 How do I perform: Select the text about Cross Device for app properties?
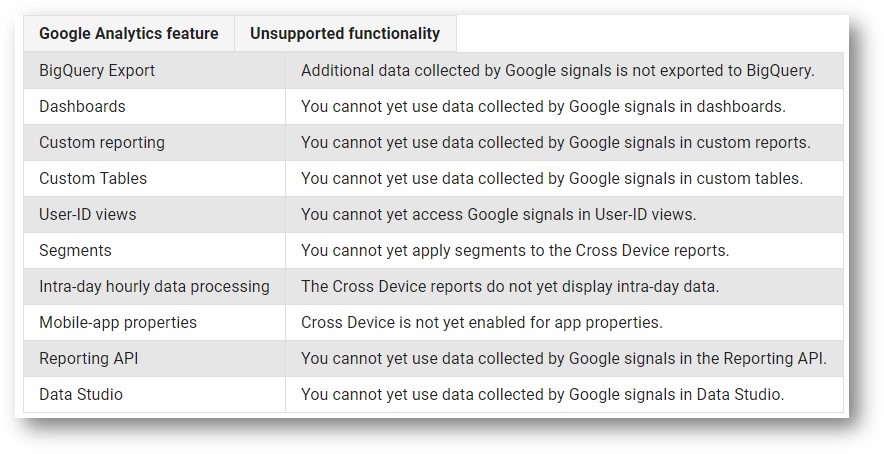pos(482,322)
